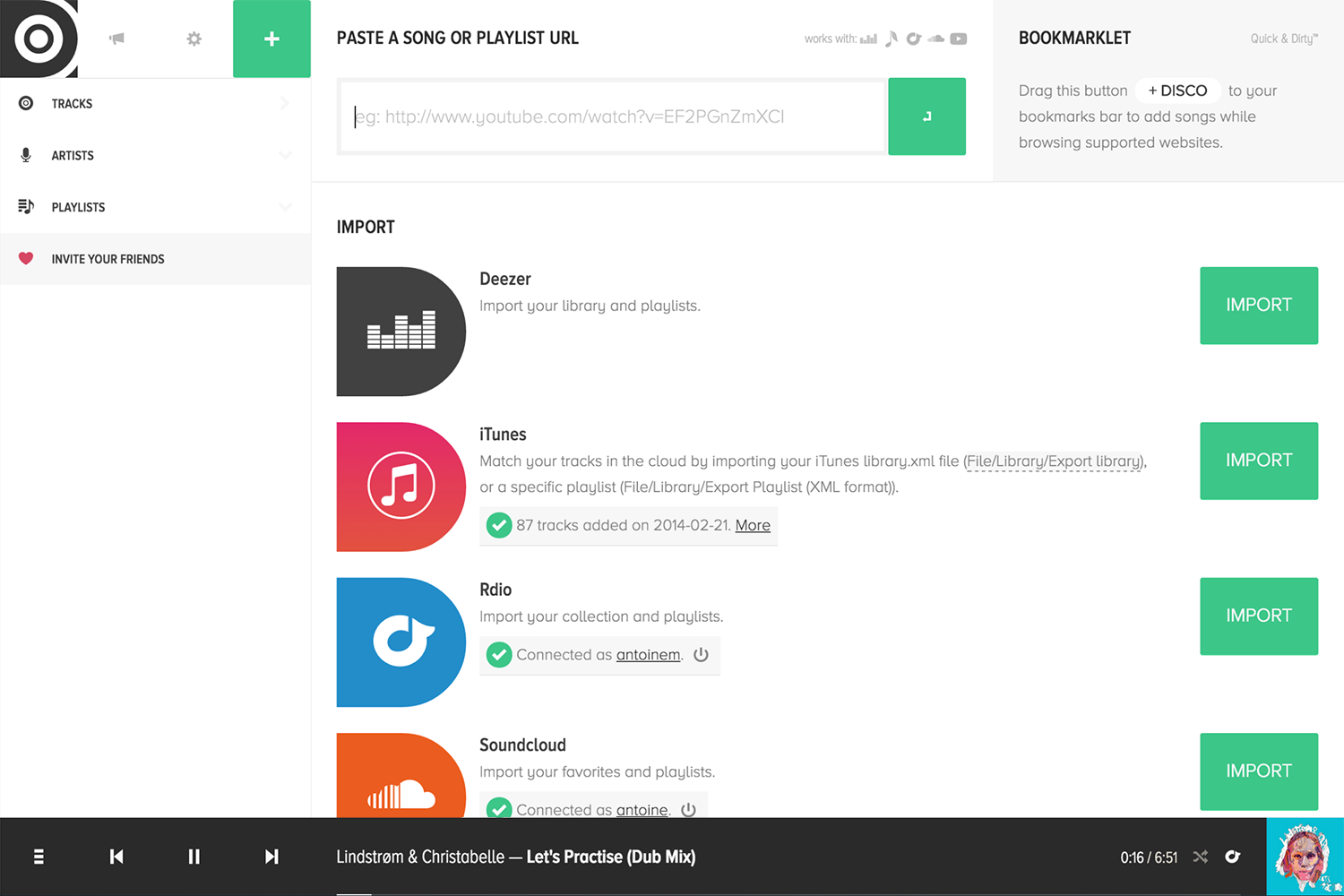Click the green plus add button

pyautogui.click(x=271, y=39)
